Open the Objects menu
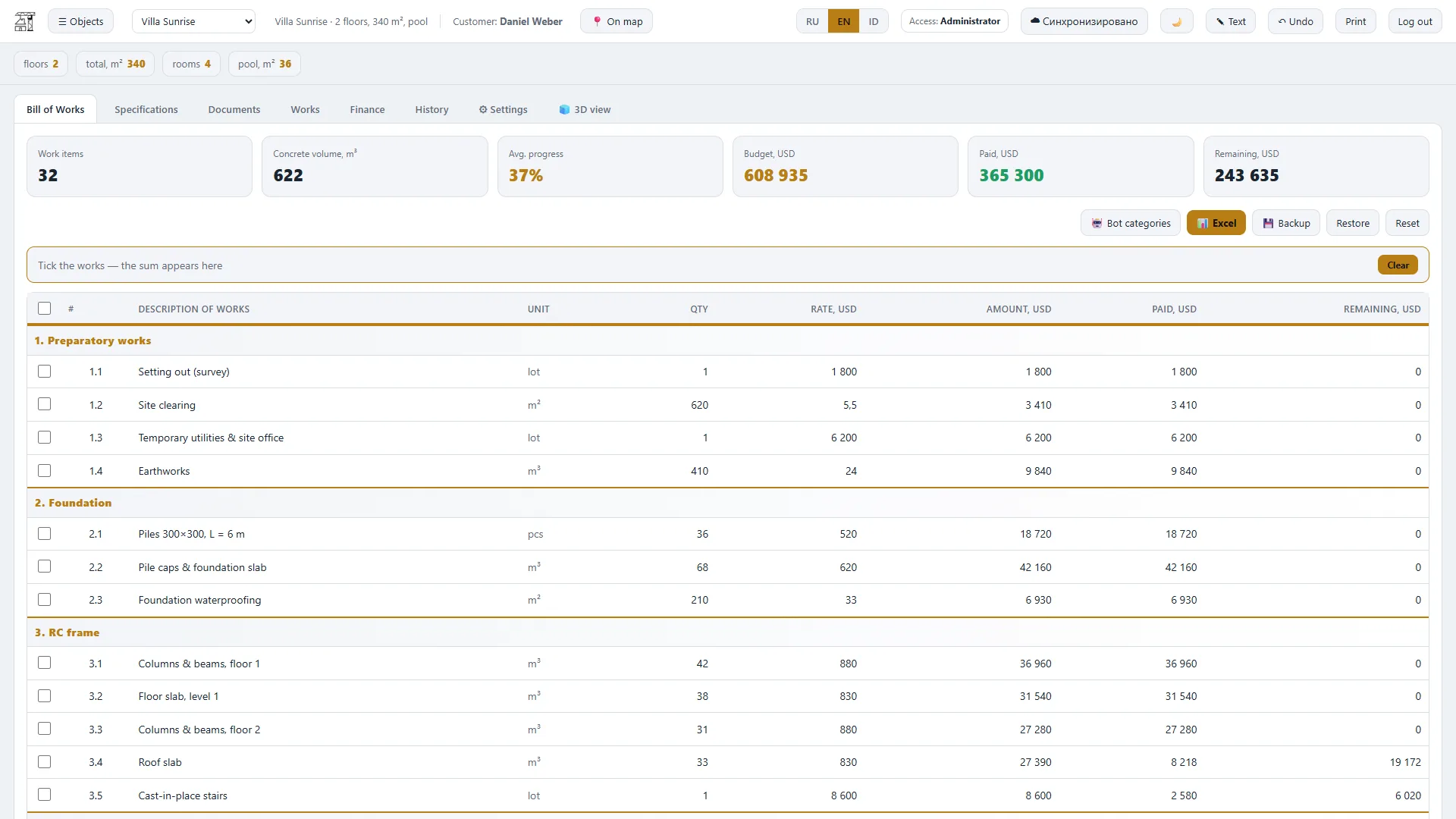1456x819 pixels. (x=80, y=21)
